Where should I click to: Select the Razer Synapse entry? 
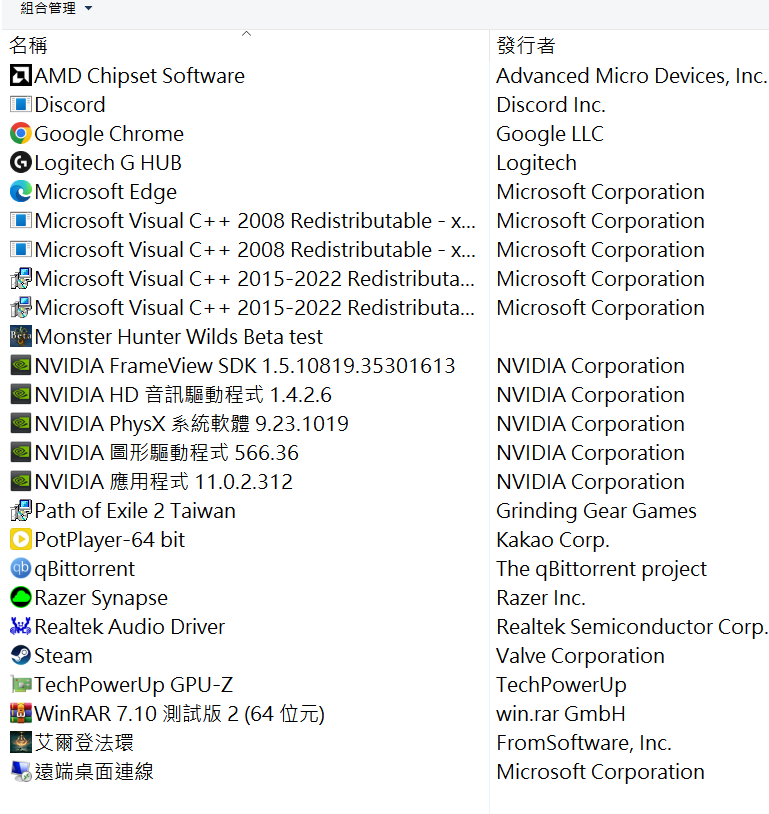tap(101, 598)
